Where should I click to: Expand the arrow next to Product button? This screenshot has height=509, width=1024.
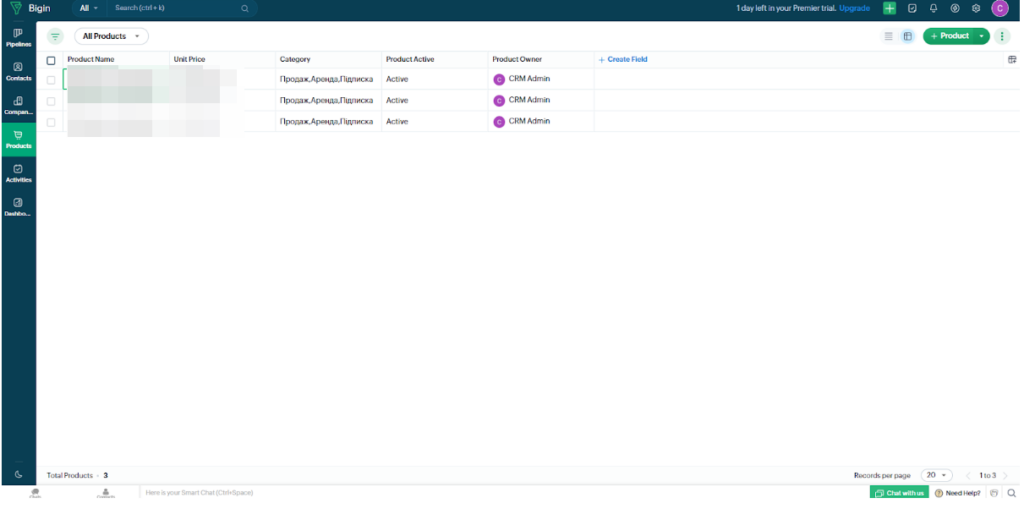tap(982, 36)
